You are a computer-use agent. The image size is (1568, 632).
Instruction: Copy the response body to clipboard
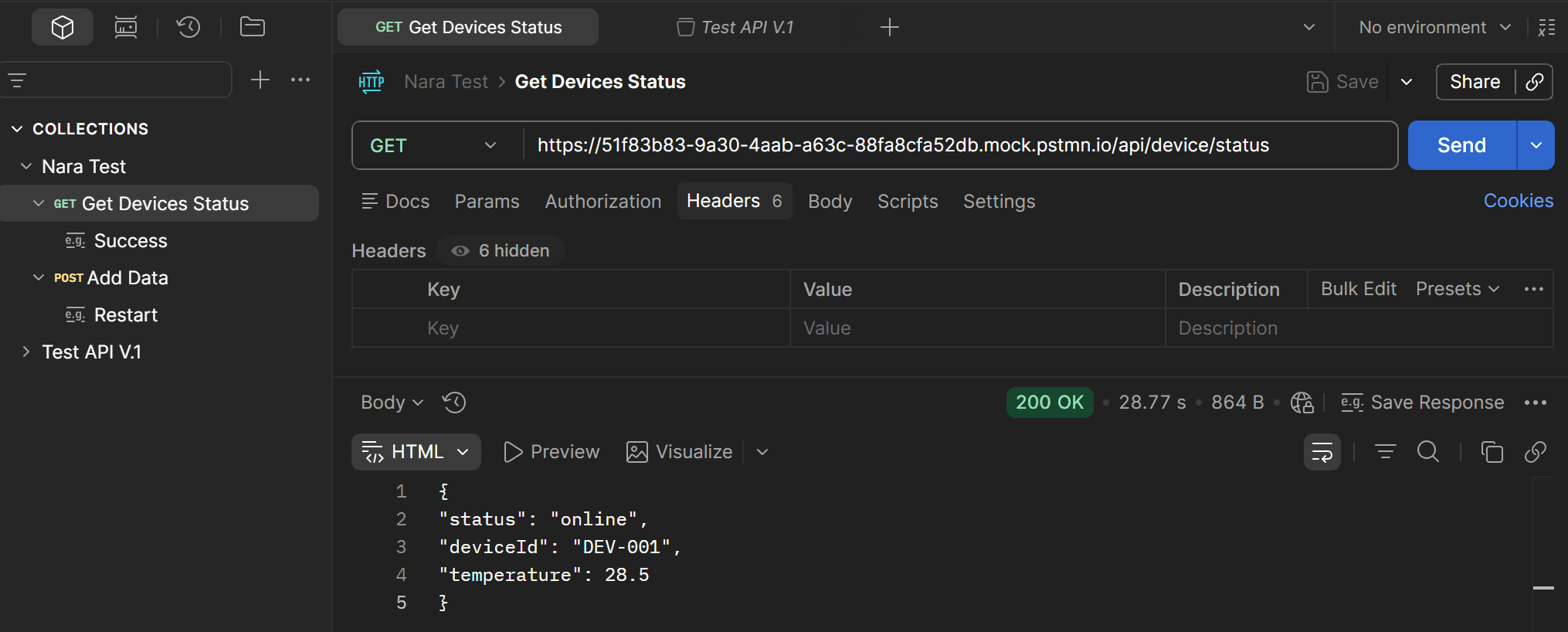pyautogui.click(x=1492, y=452)
